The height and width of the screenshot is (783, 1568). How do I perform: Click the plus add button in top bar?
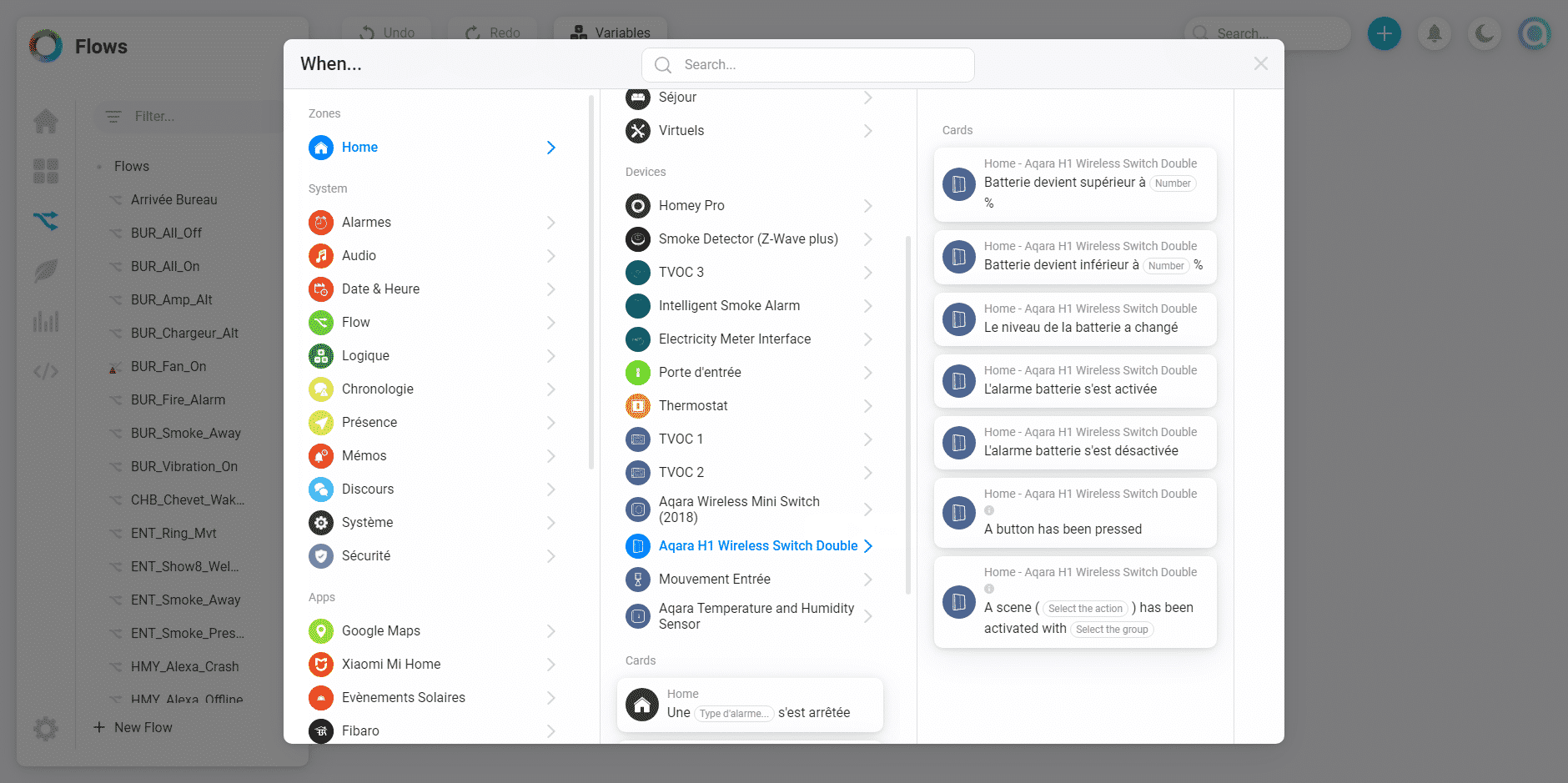[x=1385, y=33]
